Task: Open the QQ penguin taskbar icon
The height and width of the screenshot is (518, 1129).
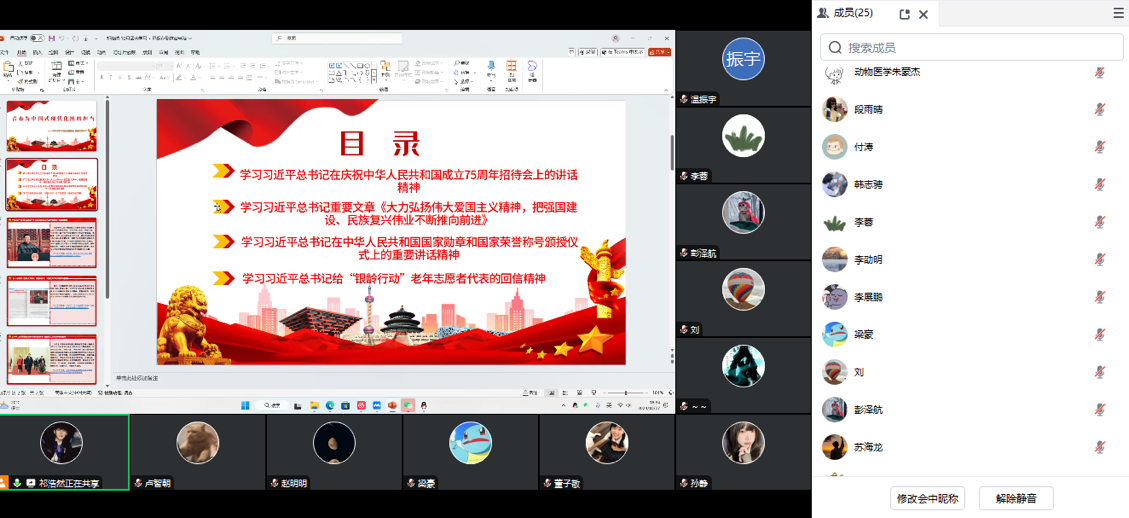Action: tap(424, 406)
